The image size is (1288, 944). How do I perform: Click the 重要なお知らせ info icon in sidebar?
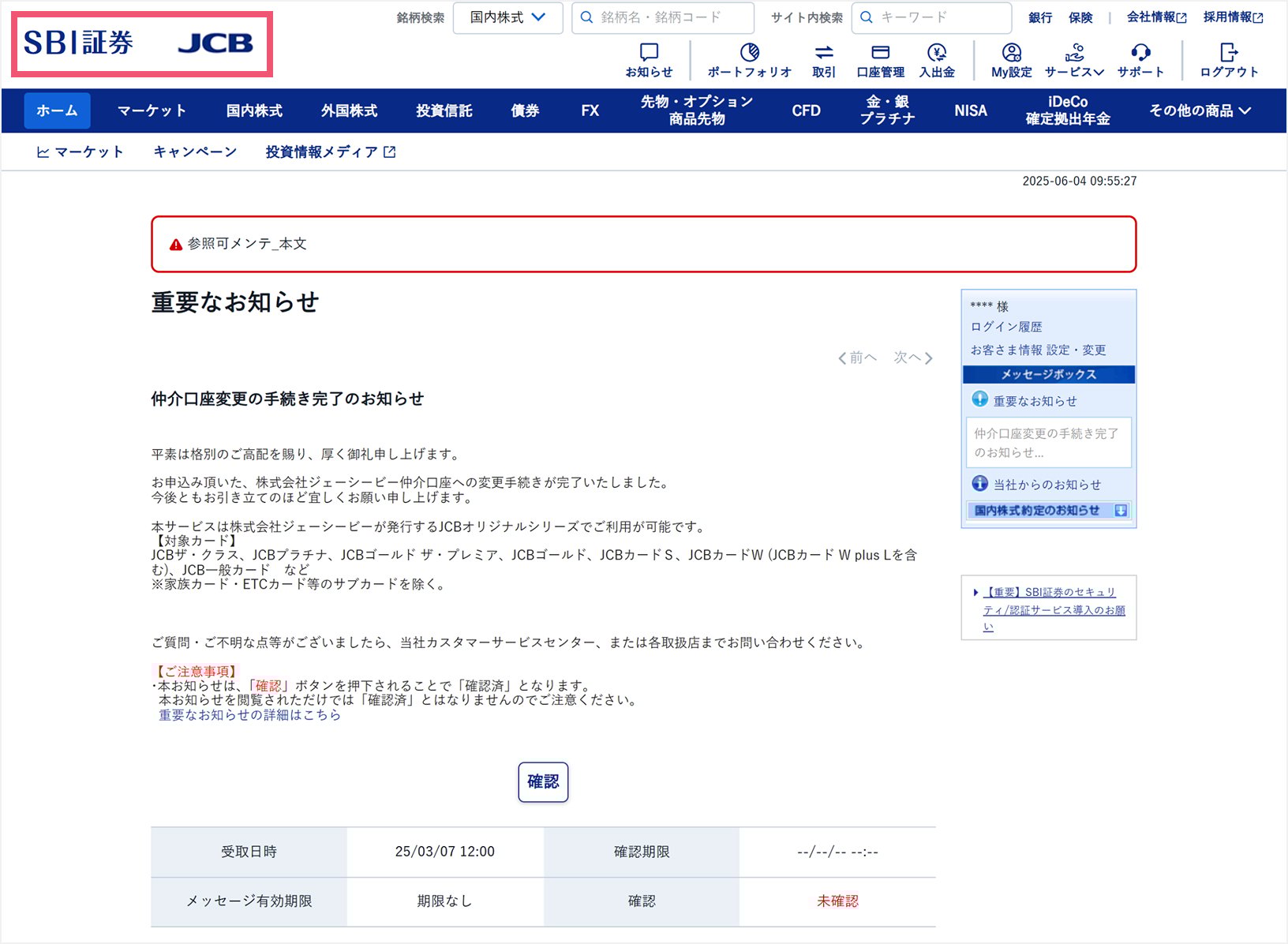[979, 400]
